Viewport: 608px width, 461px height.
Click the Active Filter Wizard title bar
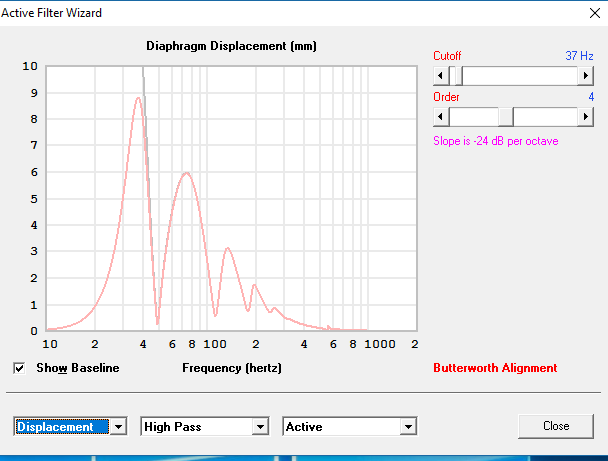pyautogui.click(x=250, y=14)
